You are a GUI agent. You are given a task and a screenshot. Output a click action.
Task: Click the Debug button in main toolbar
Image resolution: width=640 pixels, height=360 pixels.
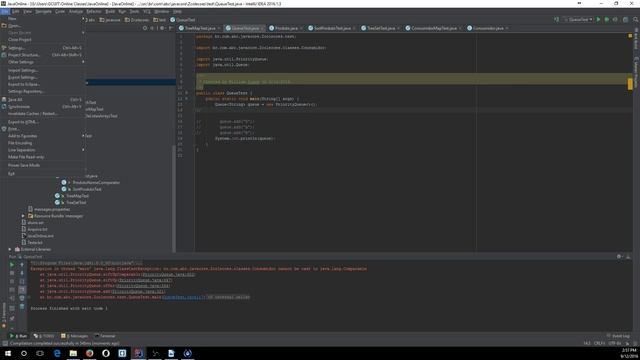(x=607, y=20)
